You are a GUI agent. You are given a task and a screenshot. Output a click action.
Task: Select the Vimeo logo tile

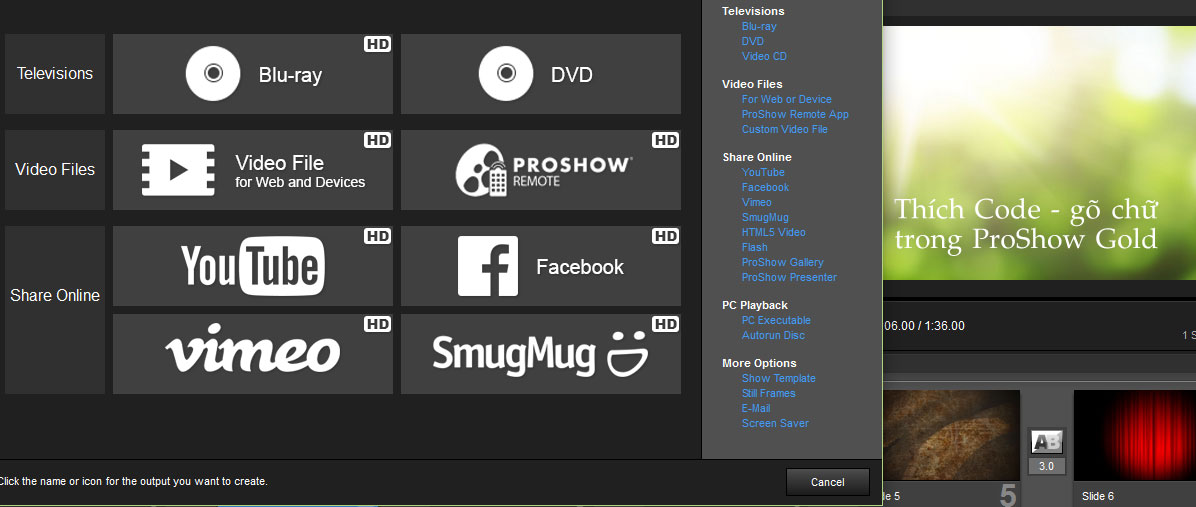(x=252, y=355)
